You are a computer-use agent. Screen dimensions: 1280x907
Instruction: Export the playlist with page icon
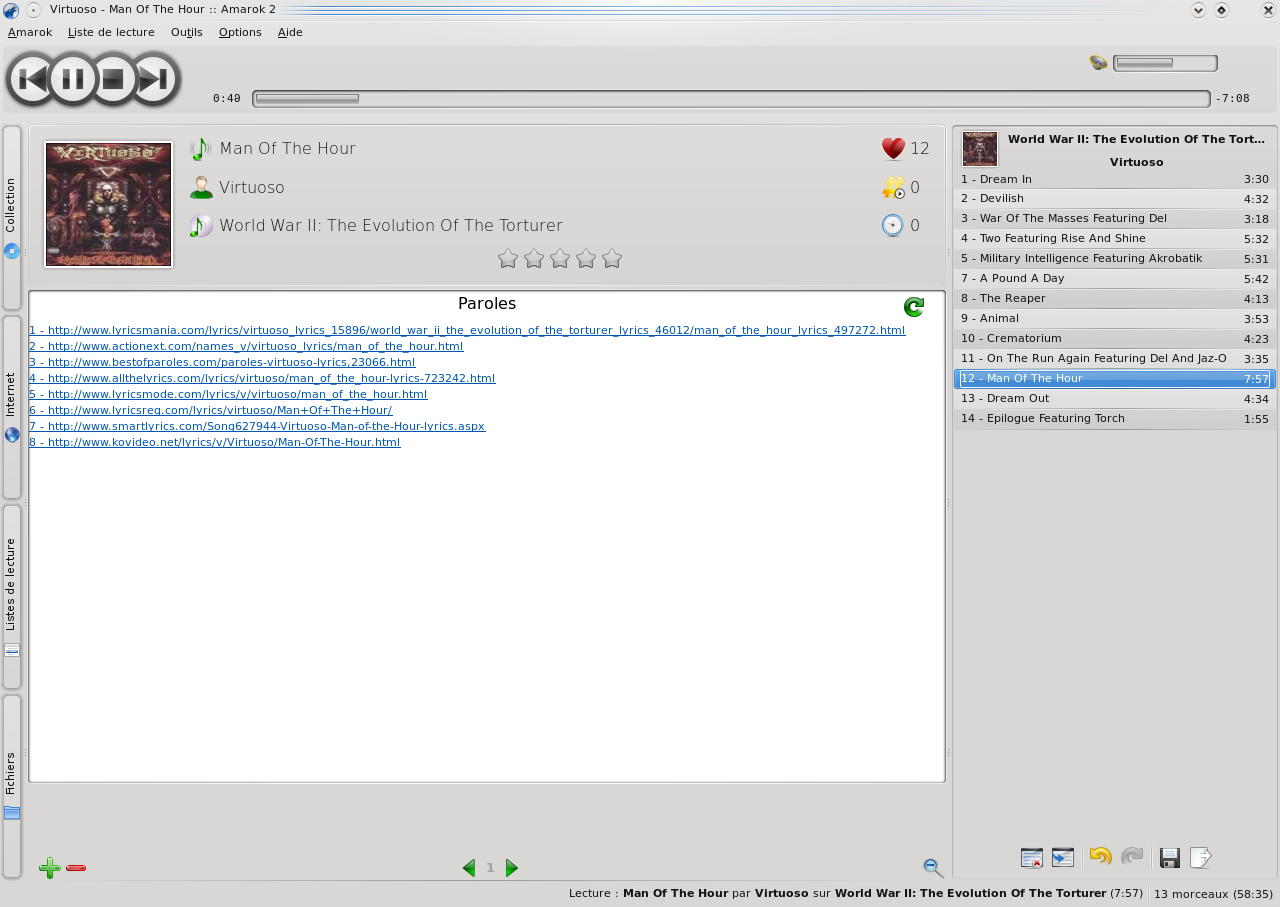tap(1201, 858)
